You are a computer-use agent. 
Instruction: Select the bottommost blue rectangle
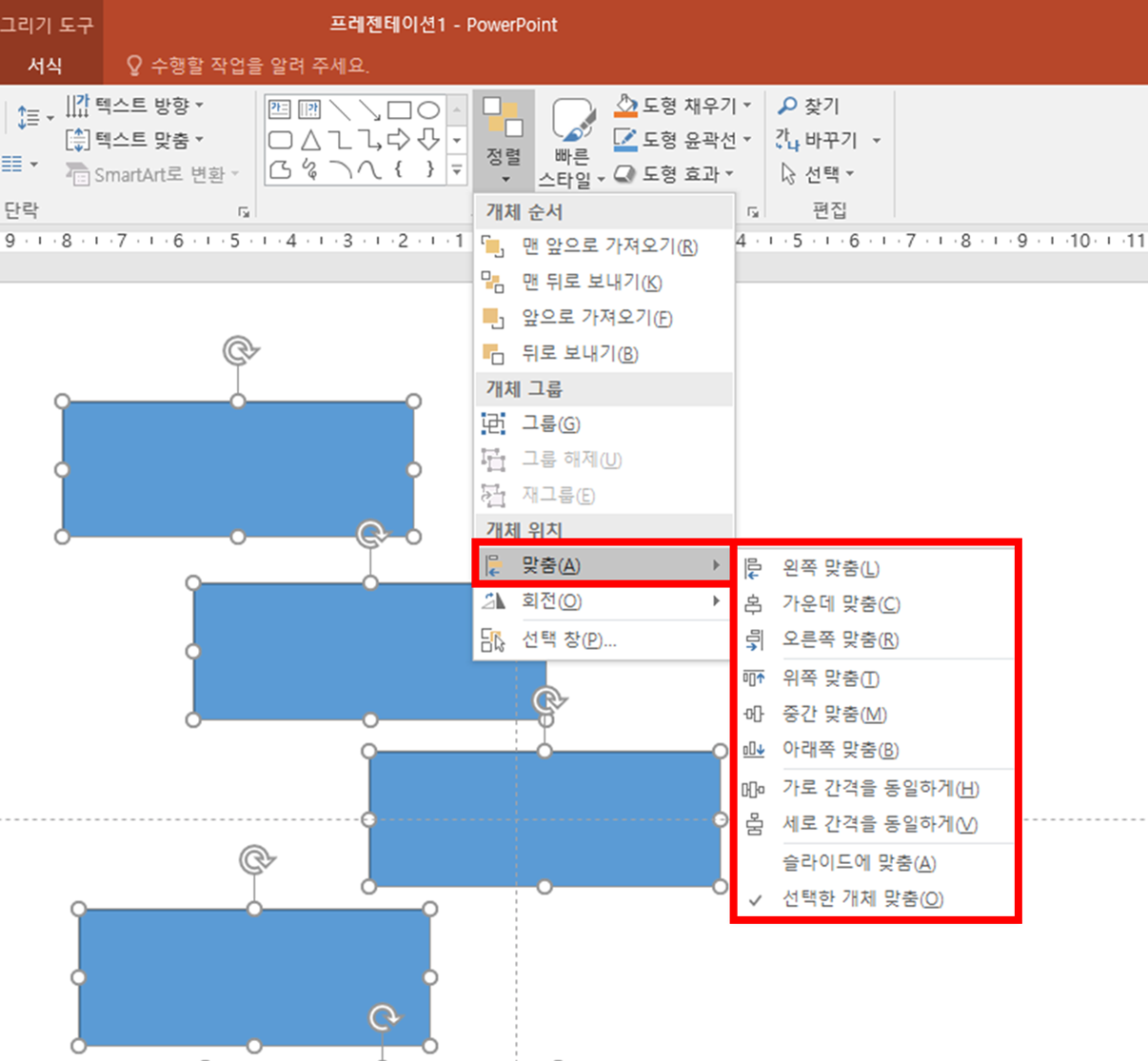click(254, 977)
